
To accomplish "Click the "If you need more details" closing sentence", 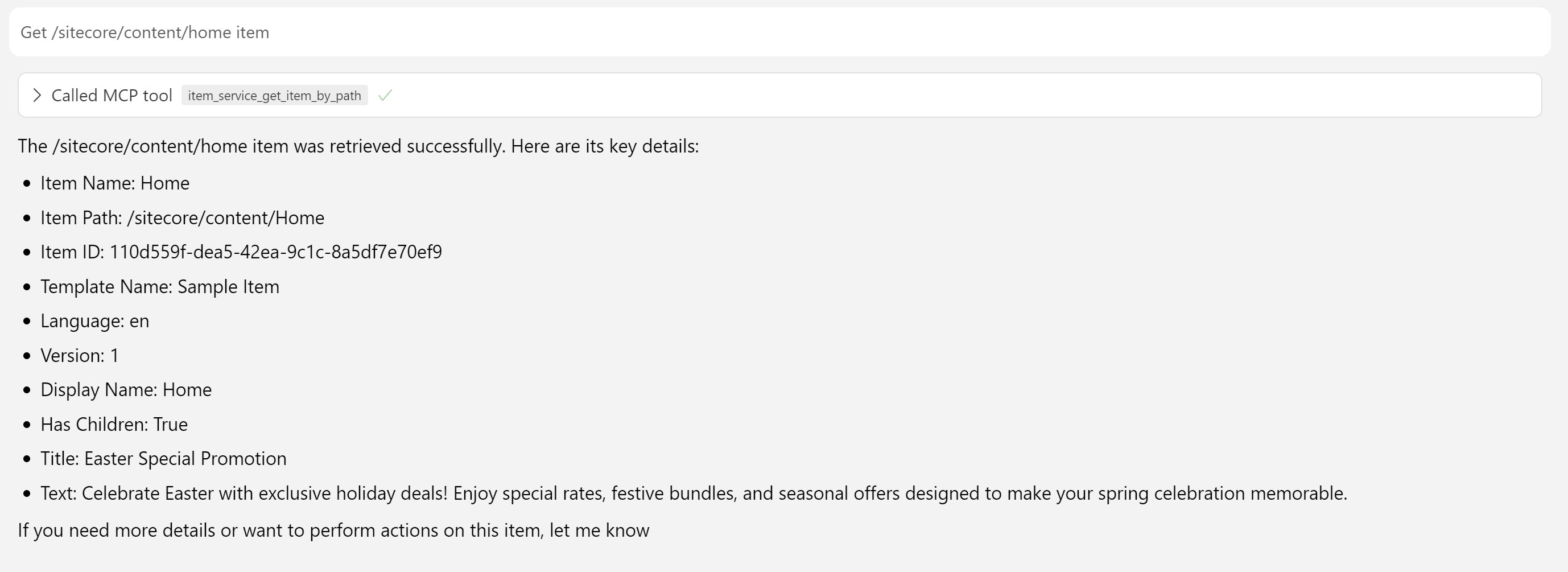I will coord(333,530).
